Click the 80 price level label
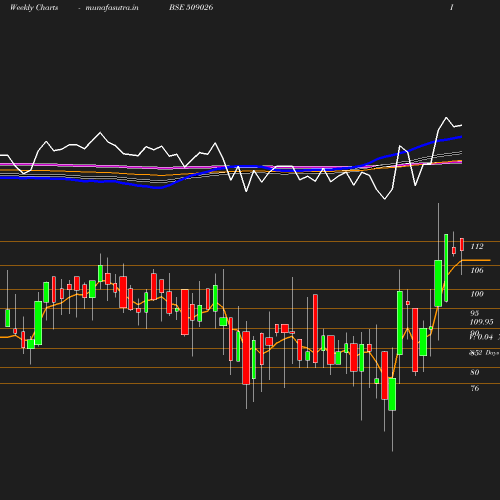This screenshot has width=500, height=500. pyautogui.click(x=475, y=372)
